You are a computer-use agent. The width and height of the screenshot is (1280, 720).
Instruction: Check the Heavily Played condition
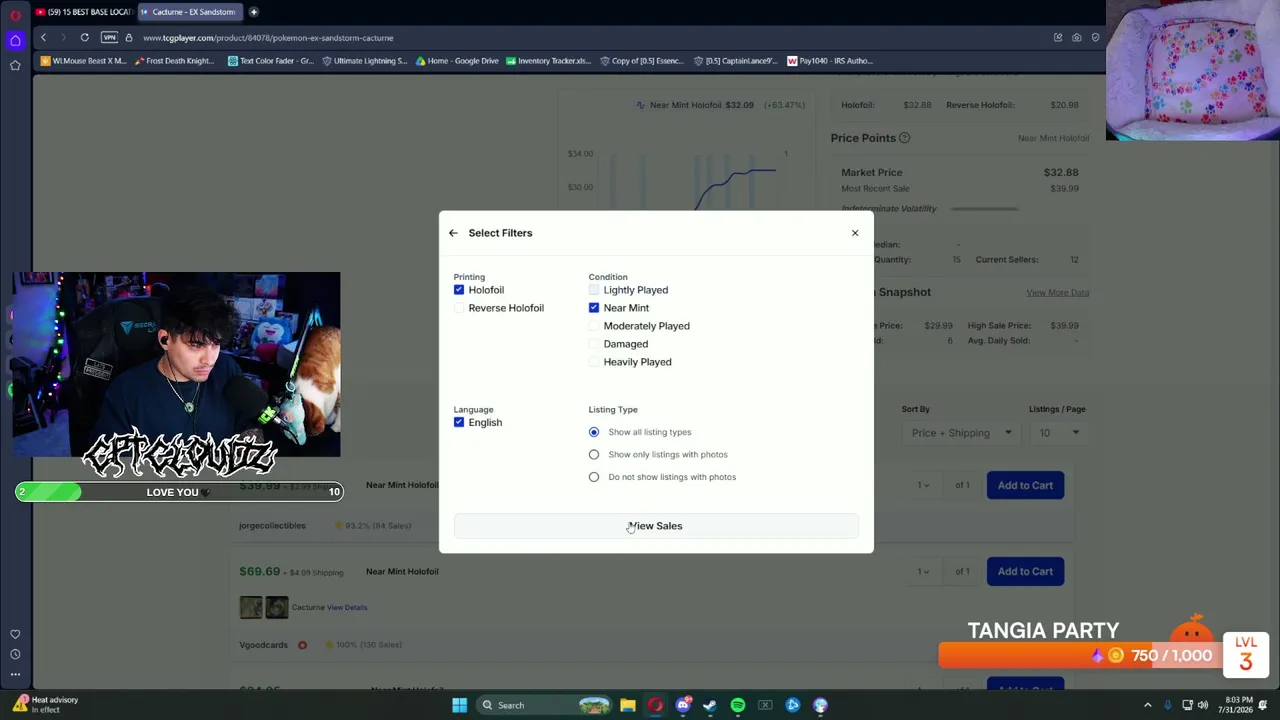tap(594, 362)
